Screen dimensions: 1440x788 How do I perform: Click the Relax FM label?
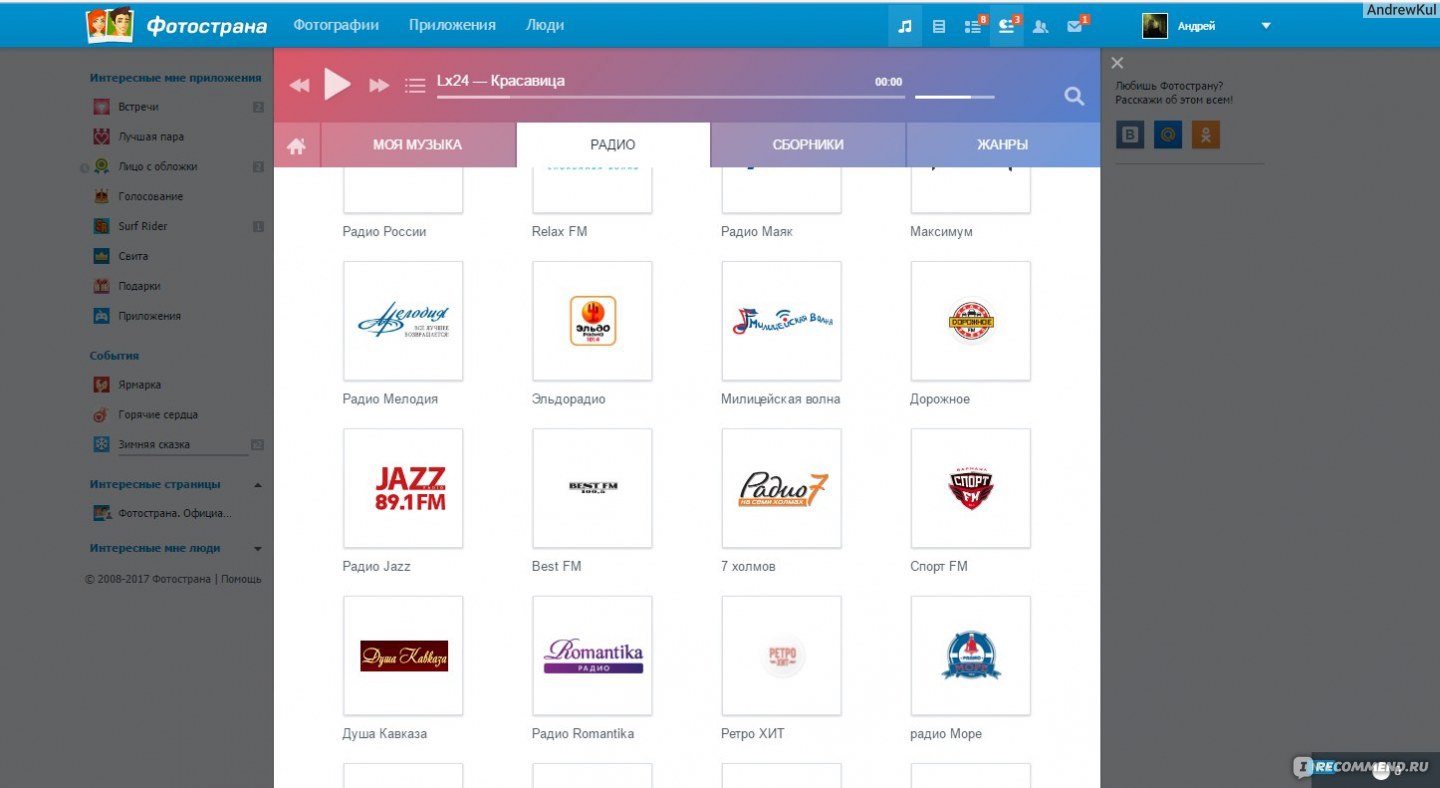click(559, 232)
